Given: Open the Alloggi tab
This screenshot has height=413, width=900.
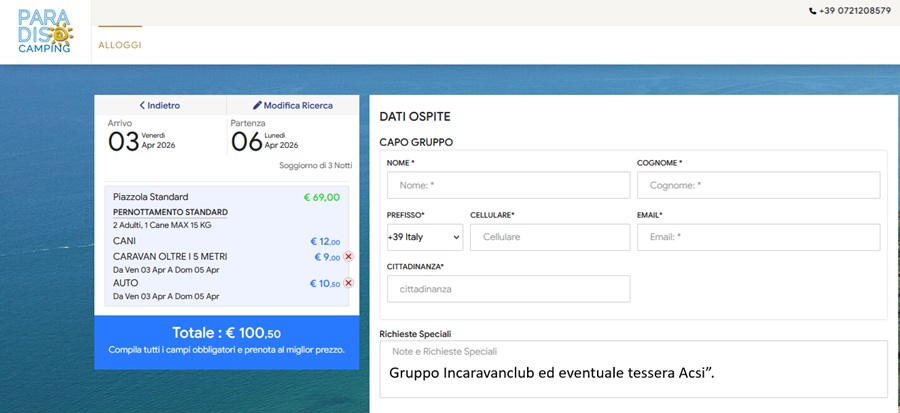Looking at the screenshot, I should coord(119,45).
